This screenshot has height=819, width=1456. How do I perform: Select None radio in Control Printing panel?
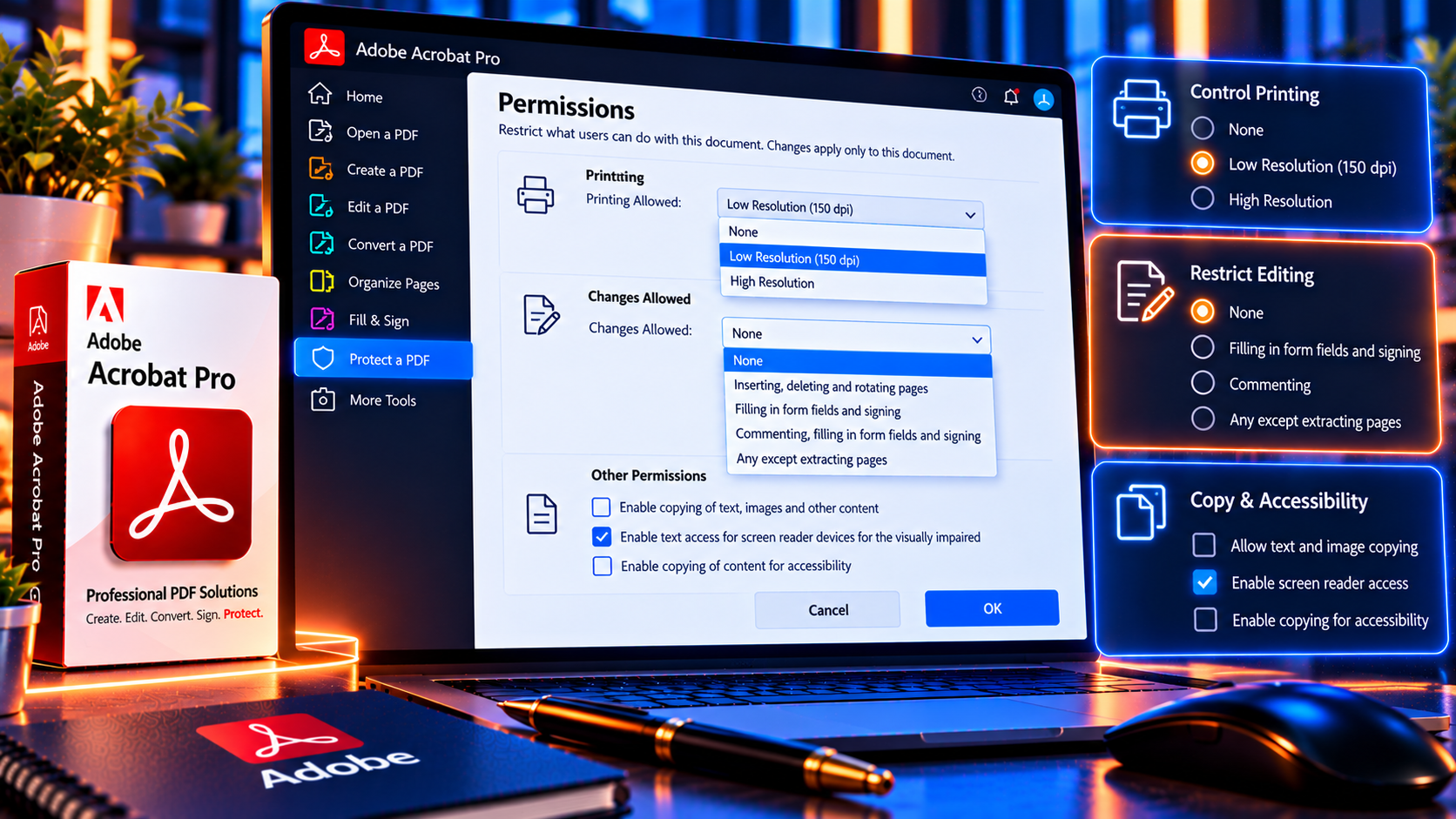click(x=1203, y=128)
